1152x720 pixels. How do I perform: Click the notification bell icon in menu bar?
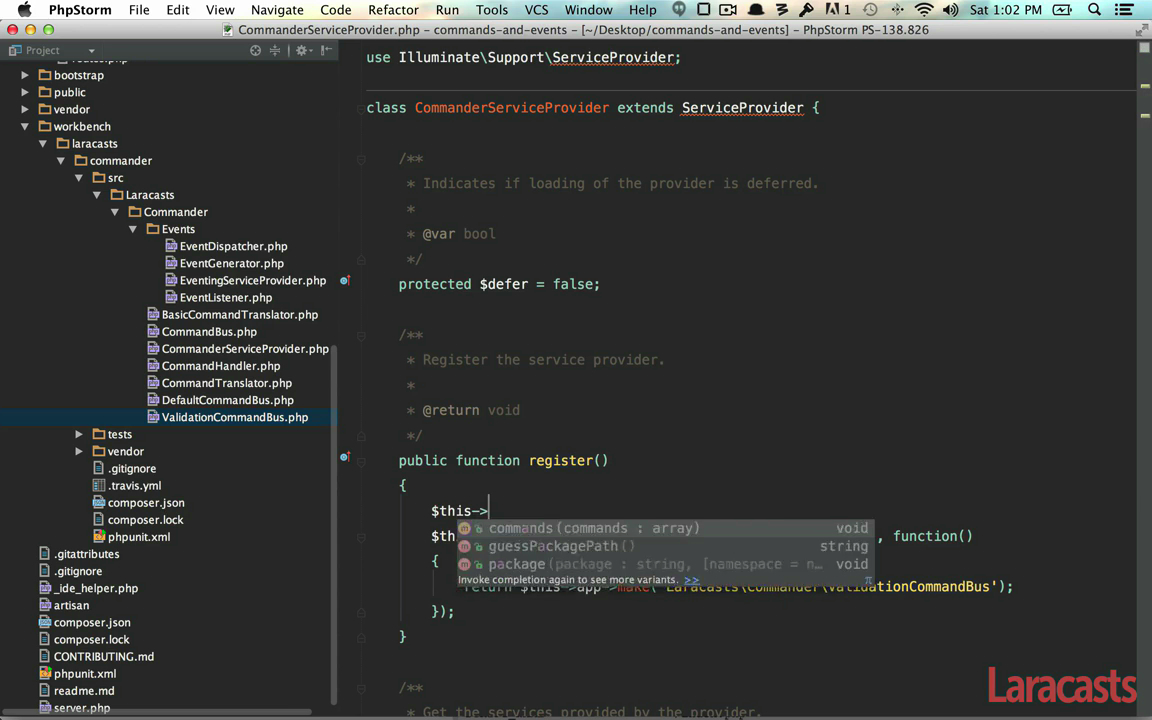click(x=755, y=10)
